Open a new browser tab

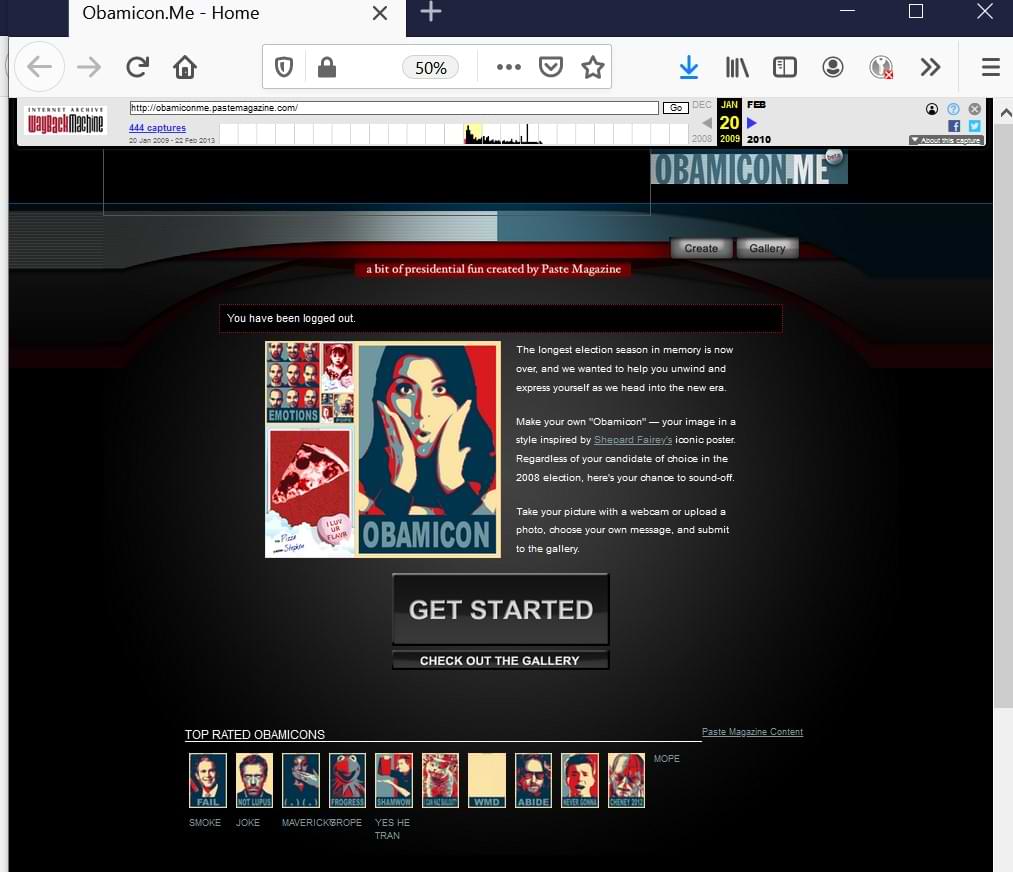coord(430,12)
